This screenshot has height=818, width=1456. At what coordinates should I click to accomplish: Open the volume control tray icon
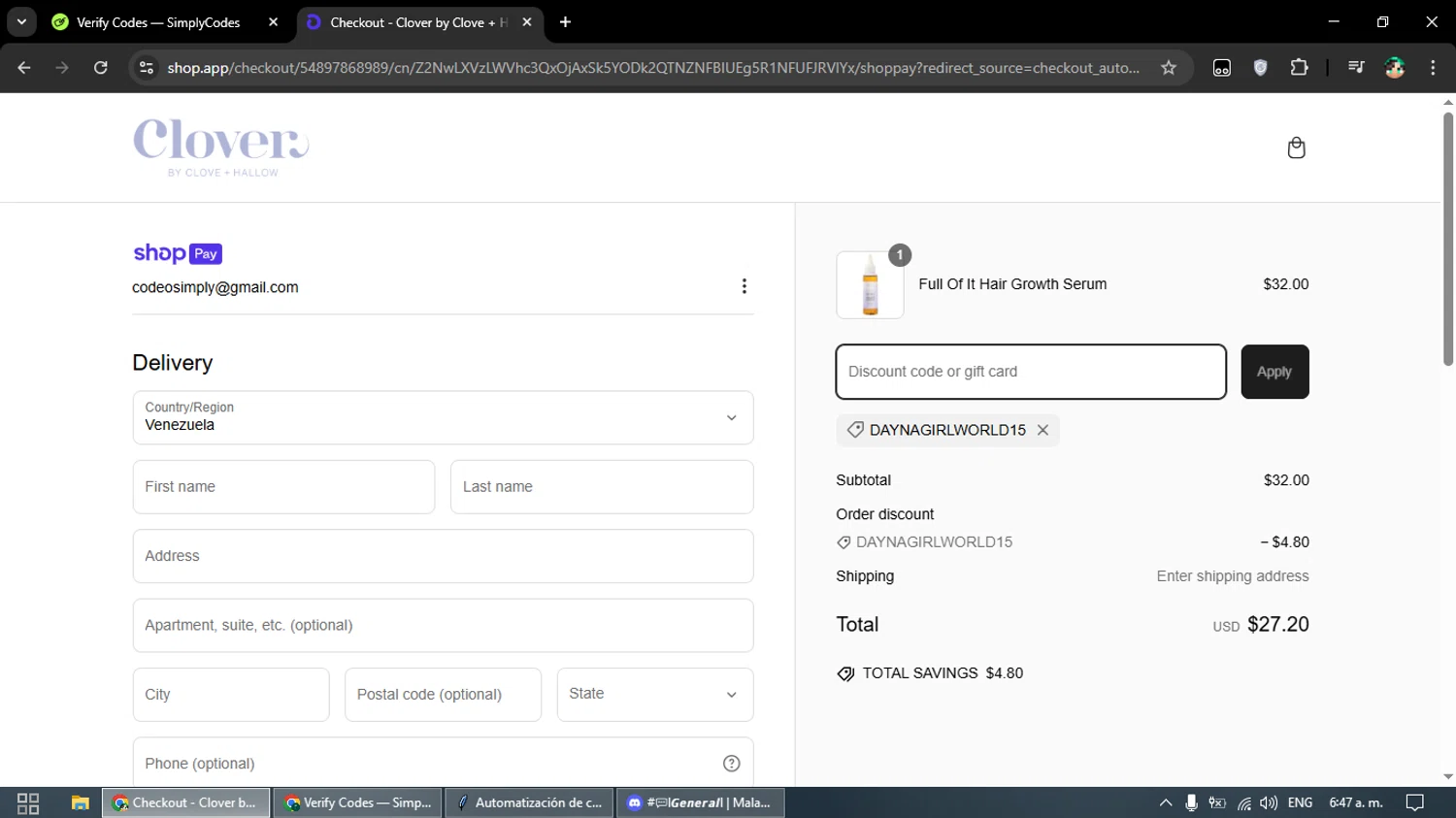pos(1269,802)
